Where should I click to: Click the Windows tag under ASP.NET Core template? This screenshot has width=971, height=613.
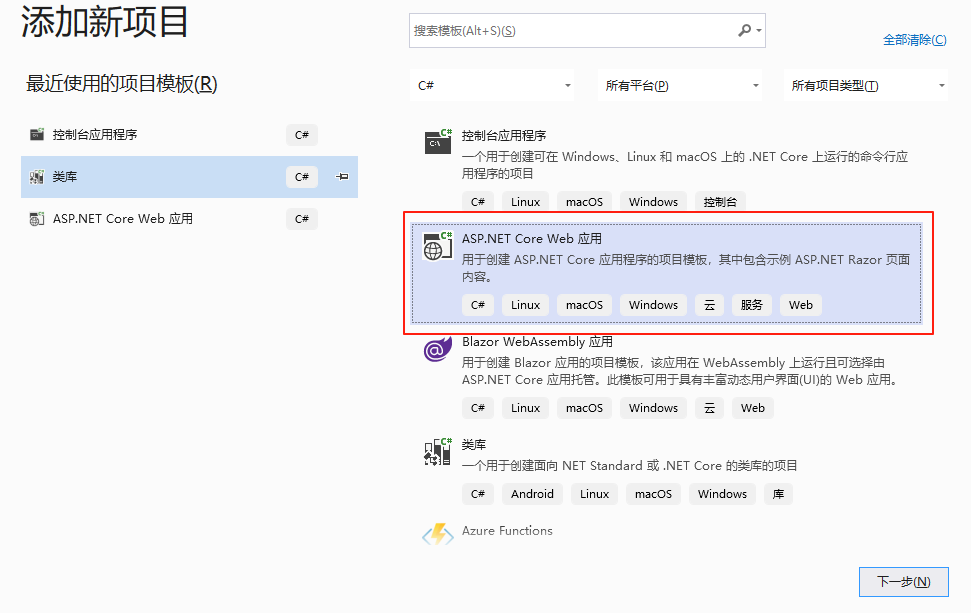(653, 305)
